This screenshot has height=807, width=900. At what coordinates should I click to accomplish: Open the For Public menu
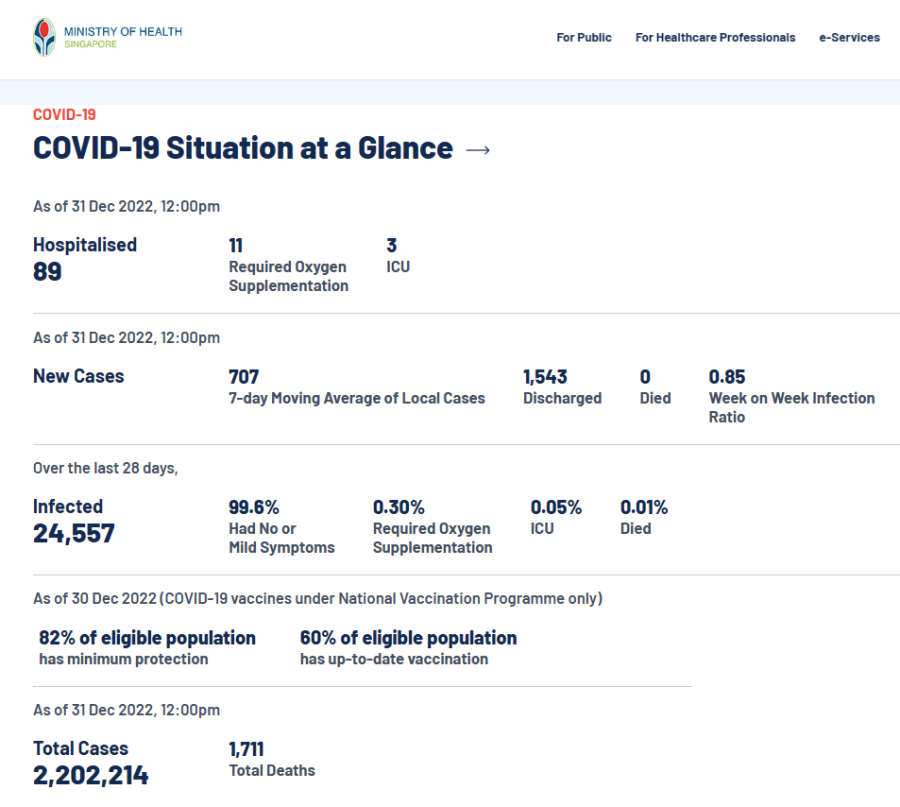click(584, 38)
